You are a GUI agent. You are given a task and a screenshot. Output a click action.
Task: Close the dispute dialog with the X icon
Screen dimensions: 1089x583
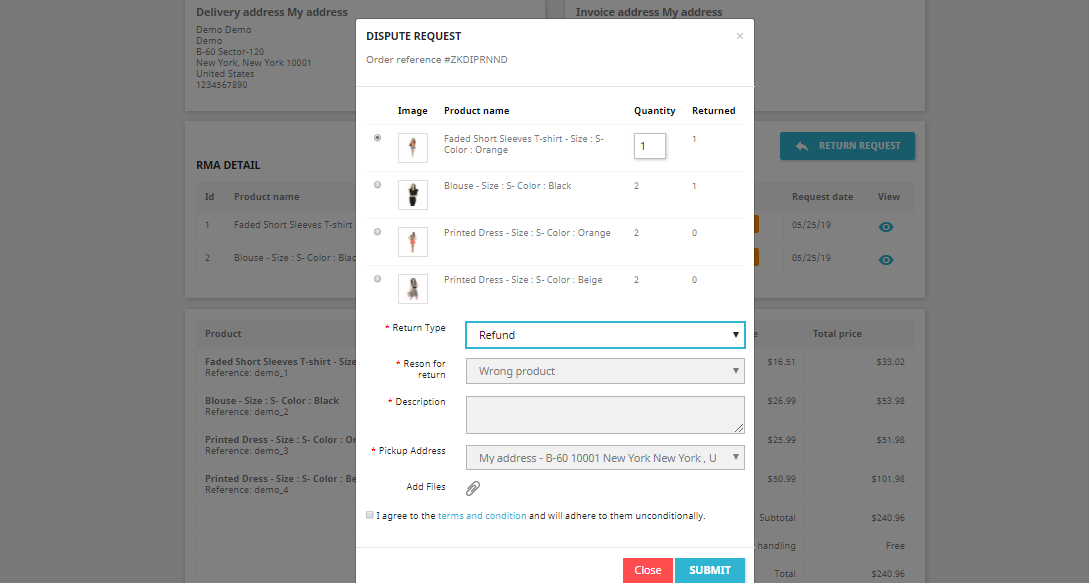pos(740,36)
